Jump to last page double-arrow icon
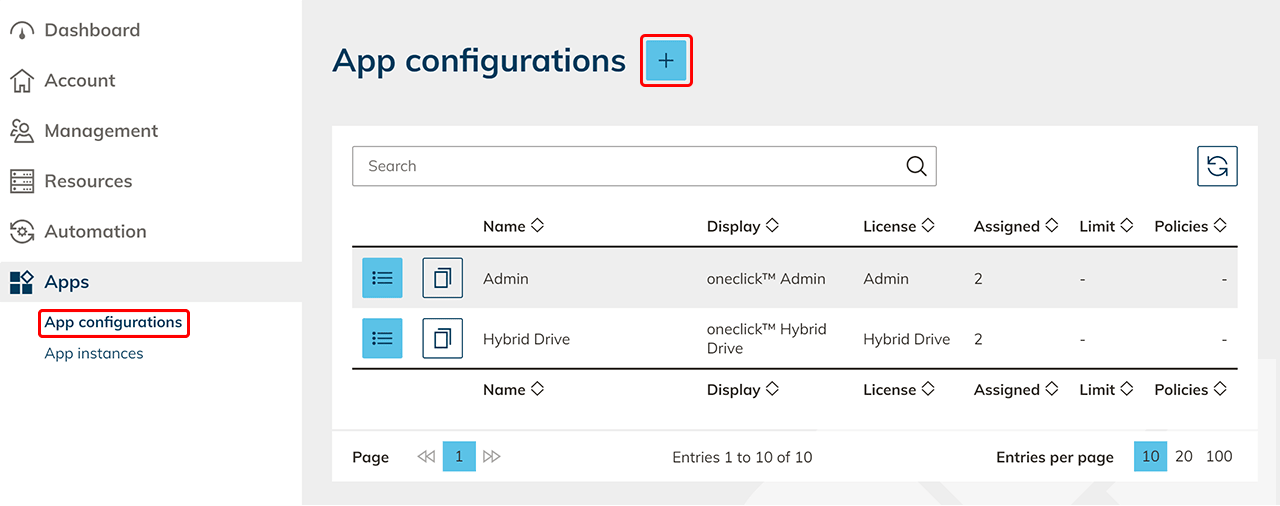 (x=491, y=457)
